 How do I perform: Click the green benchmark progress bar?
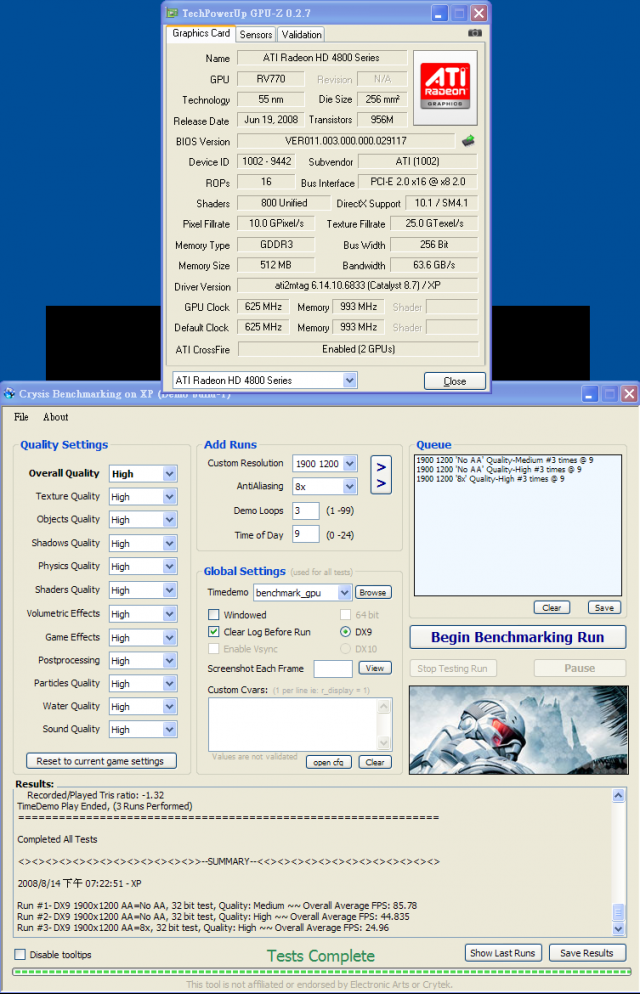[321, 971]
